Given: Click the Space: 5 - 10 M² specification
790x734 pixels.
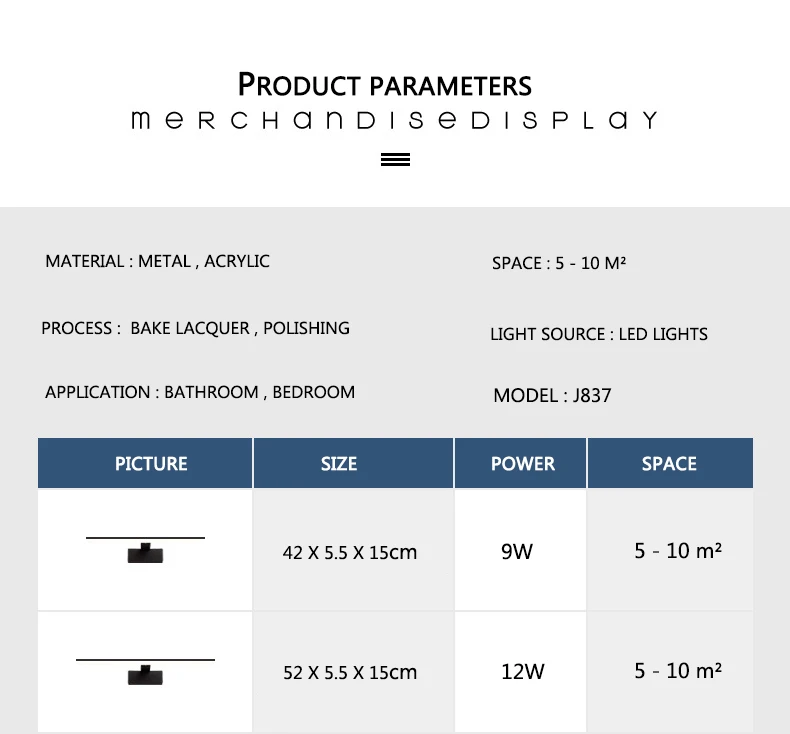Looking at the screenshot, I should point(559,263).
